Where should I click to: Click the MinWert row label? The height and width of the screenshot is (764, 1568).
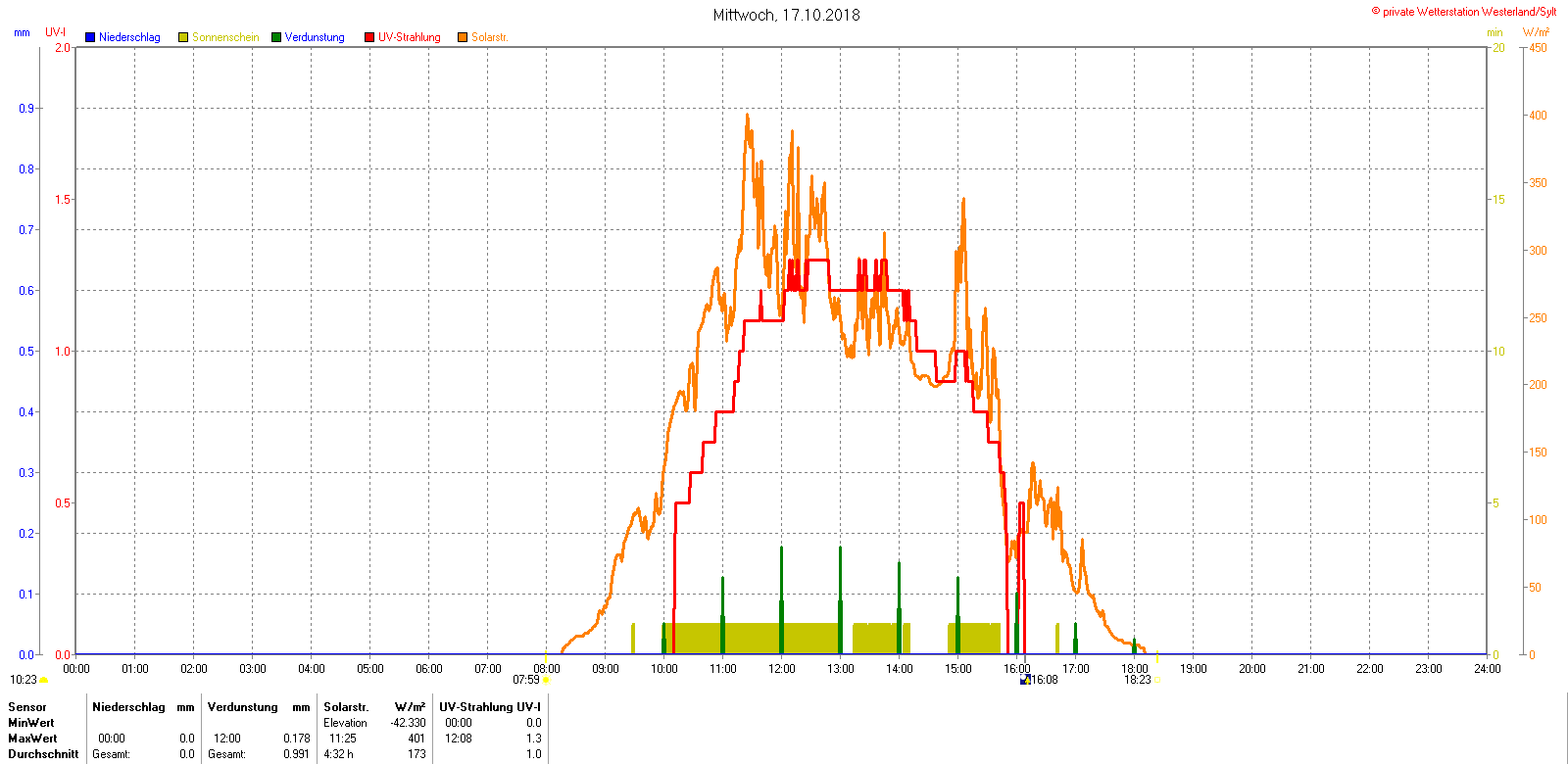click(x=31, y=723)
